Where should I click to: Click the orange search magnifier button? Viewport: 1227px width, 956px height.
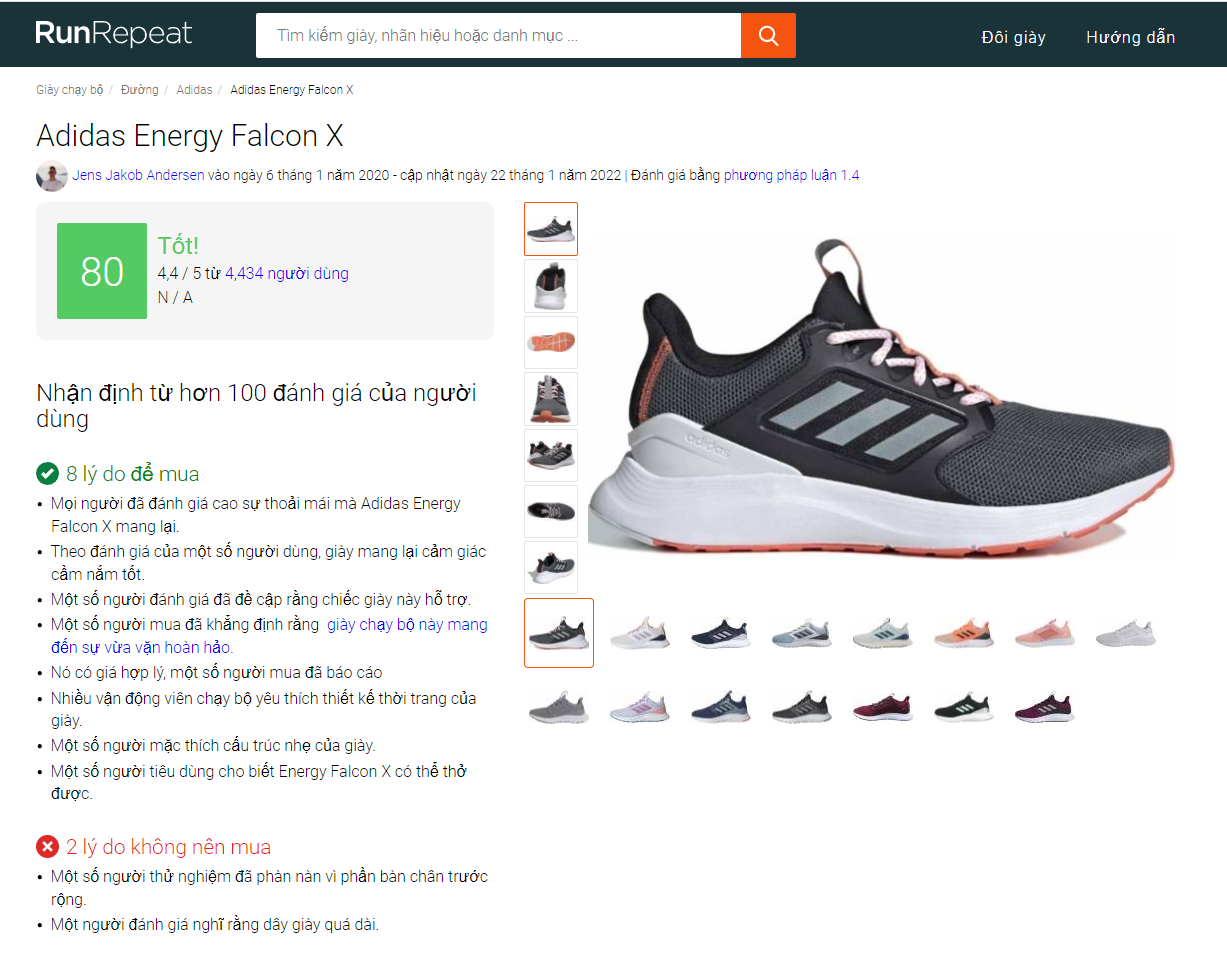(768, 36)
